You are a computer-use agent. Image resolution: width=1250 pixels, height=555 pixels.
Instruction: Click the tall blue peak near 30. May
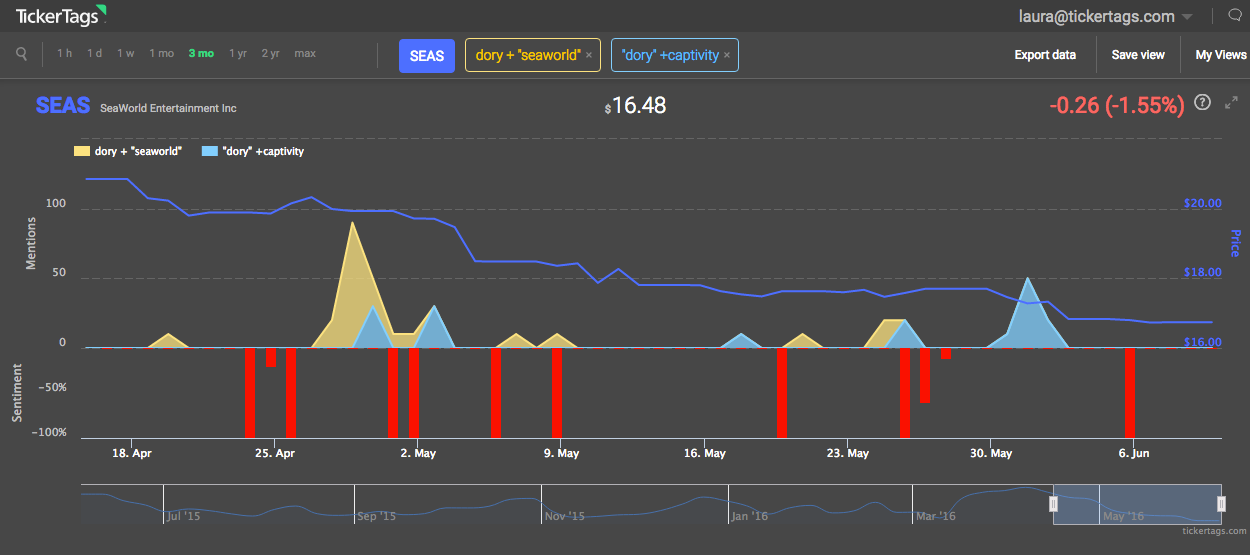(x=1027, y=280)
